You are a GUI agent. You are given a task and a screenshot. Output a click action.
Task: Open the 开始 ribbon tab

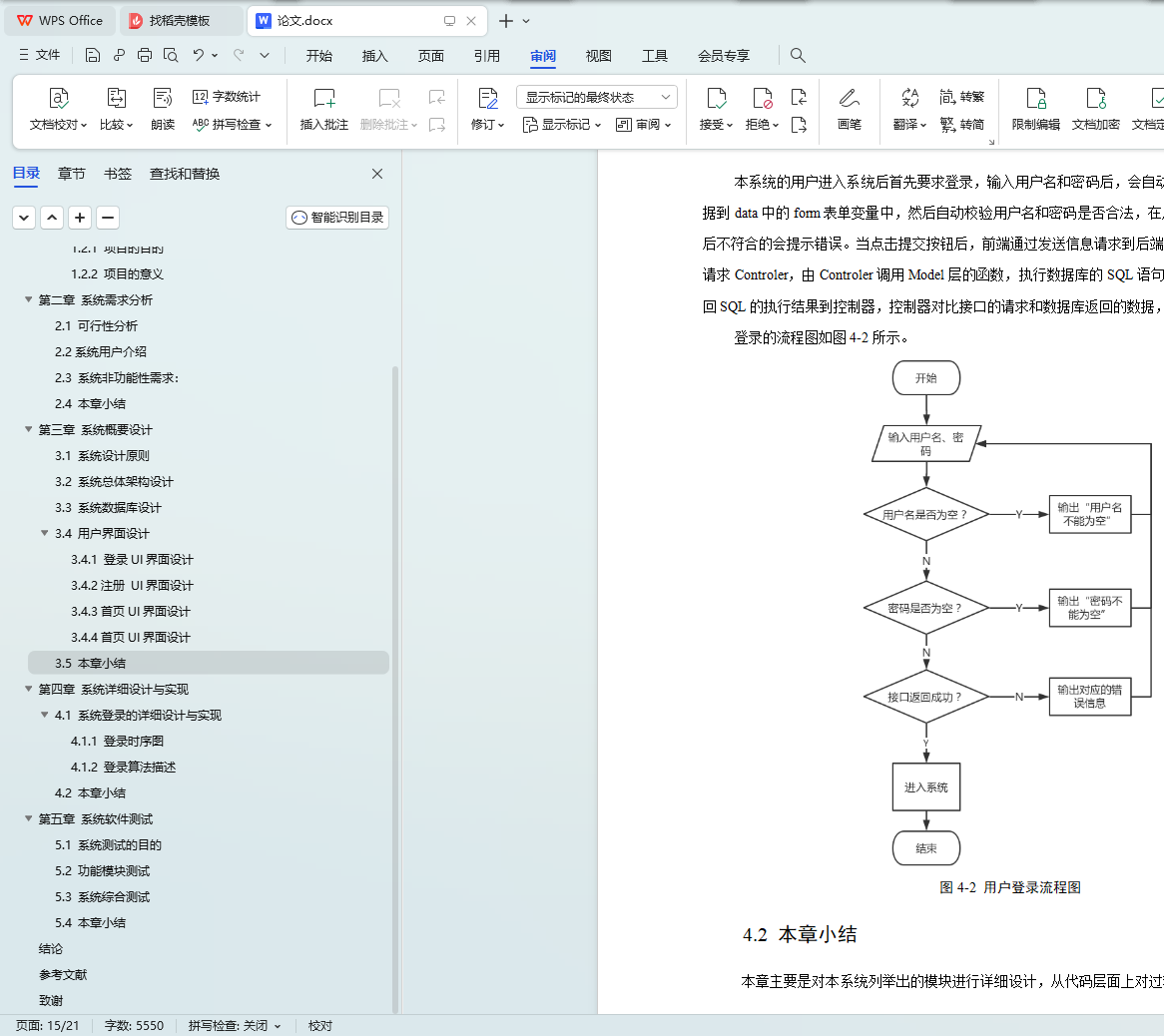tap(319, 56)
